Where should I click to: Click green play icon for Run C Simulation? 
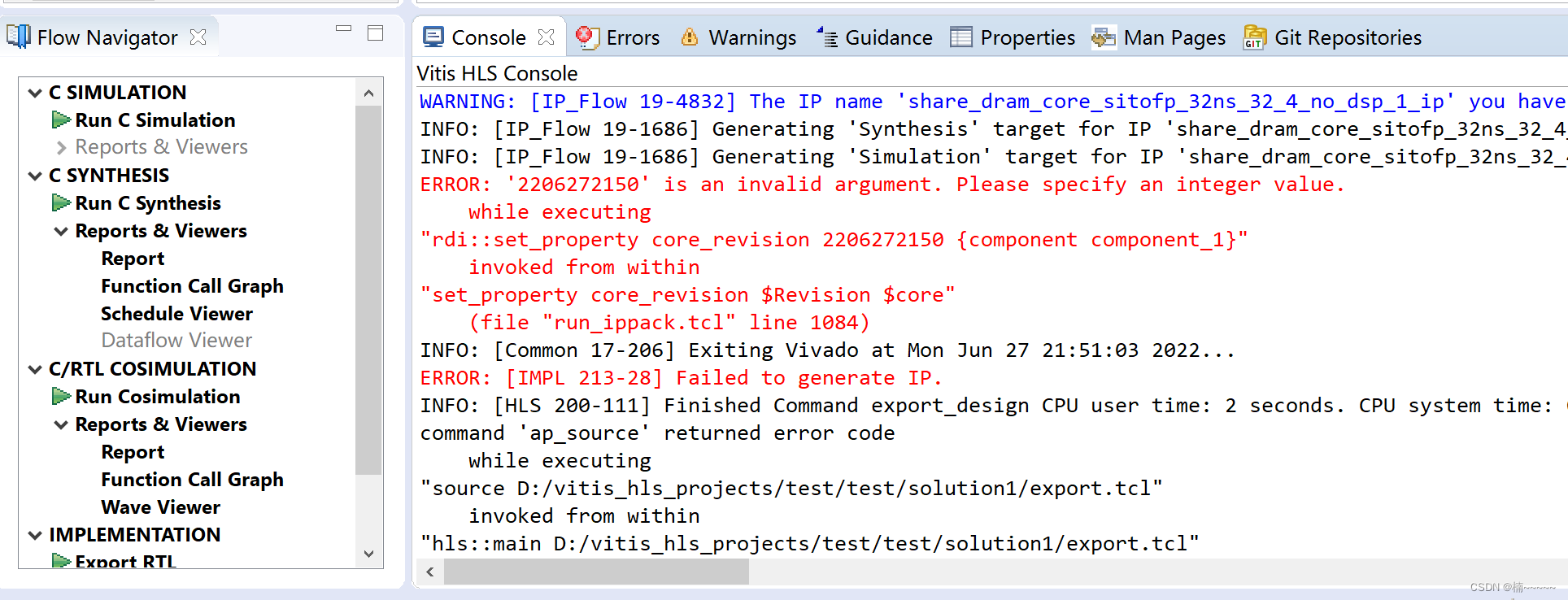tap(61, 120)
